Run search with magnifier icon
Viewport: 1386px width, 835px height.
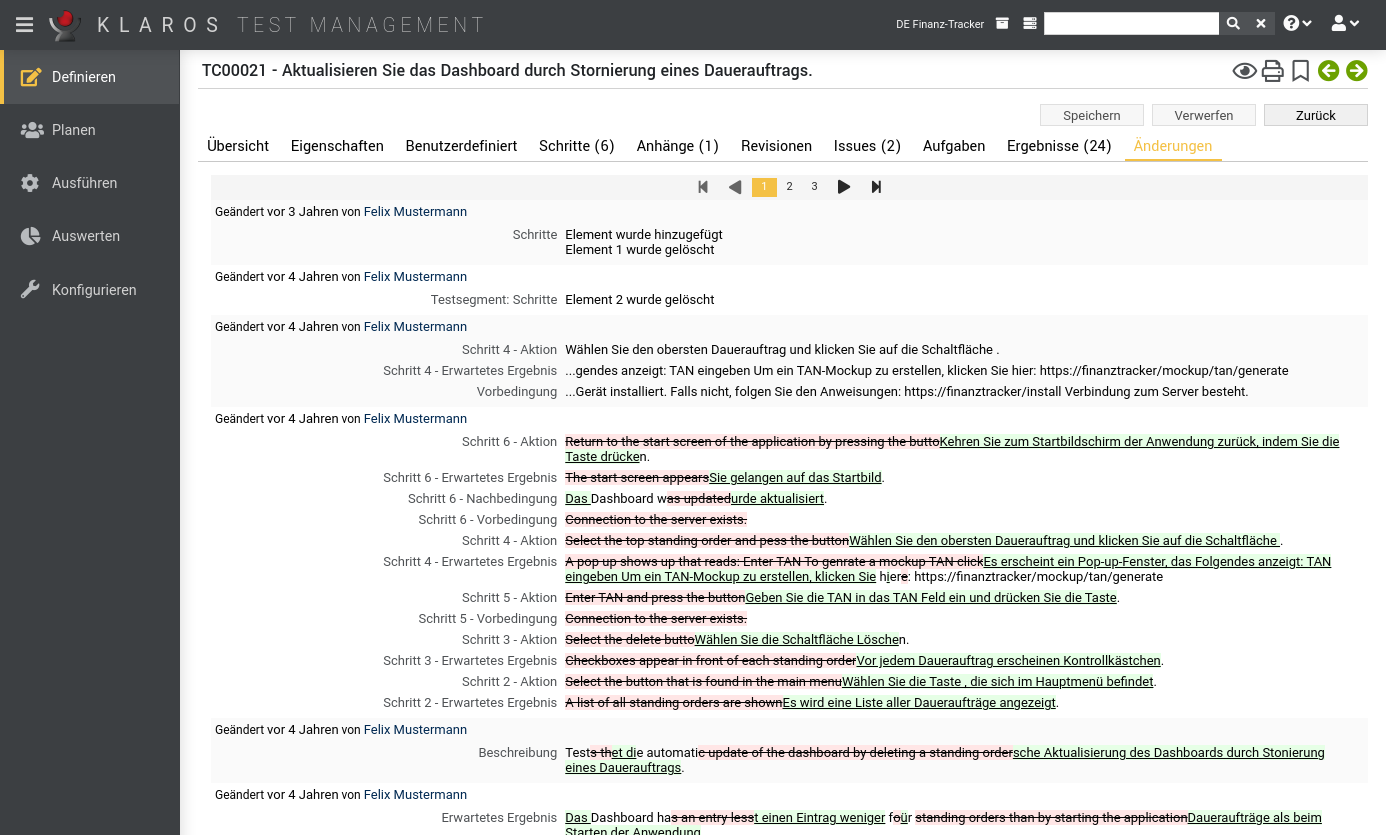(1233, 23)
